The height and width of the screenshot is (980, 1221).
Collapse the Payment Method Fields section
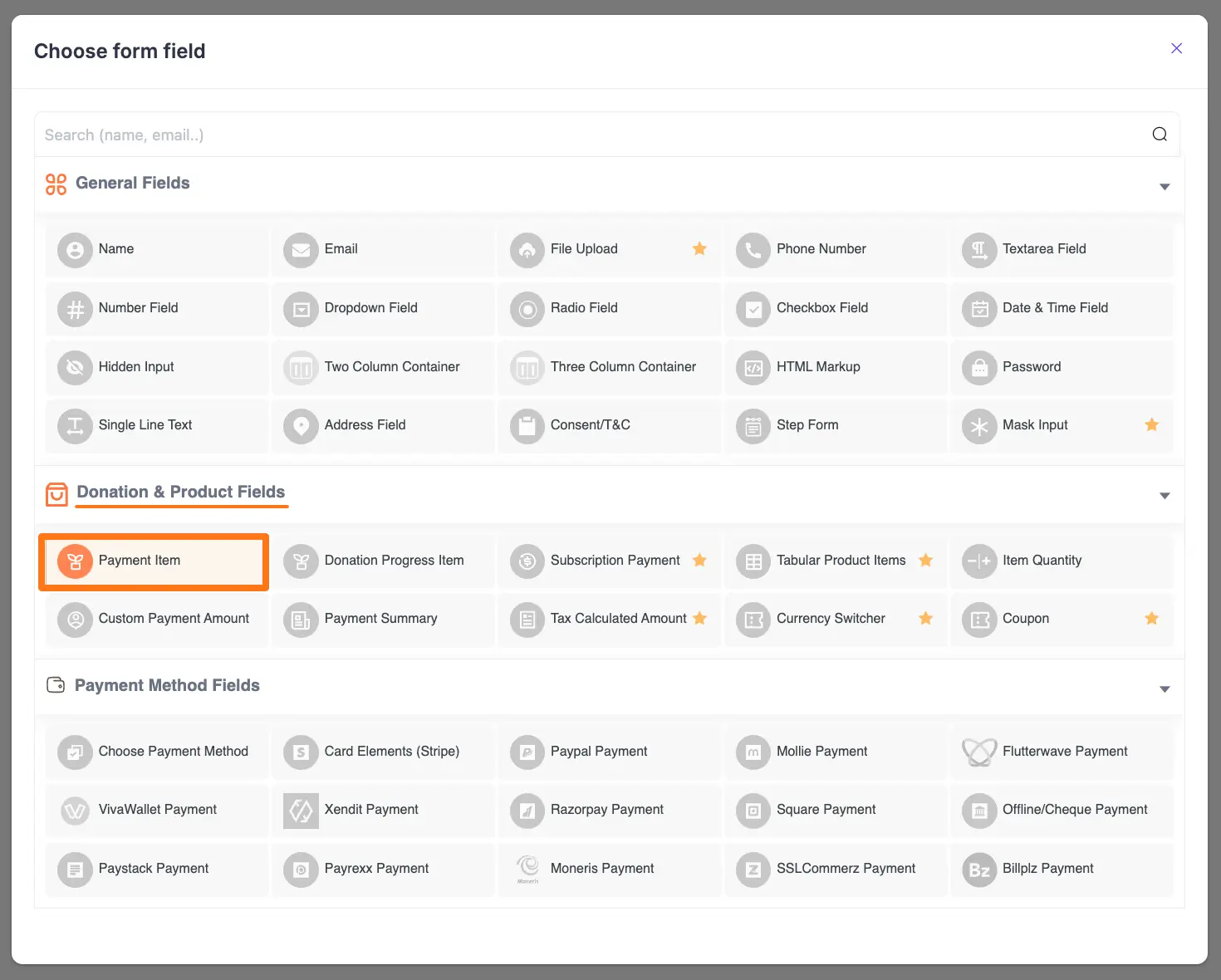coord(1165,688)
